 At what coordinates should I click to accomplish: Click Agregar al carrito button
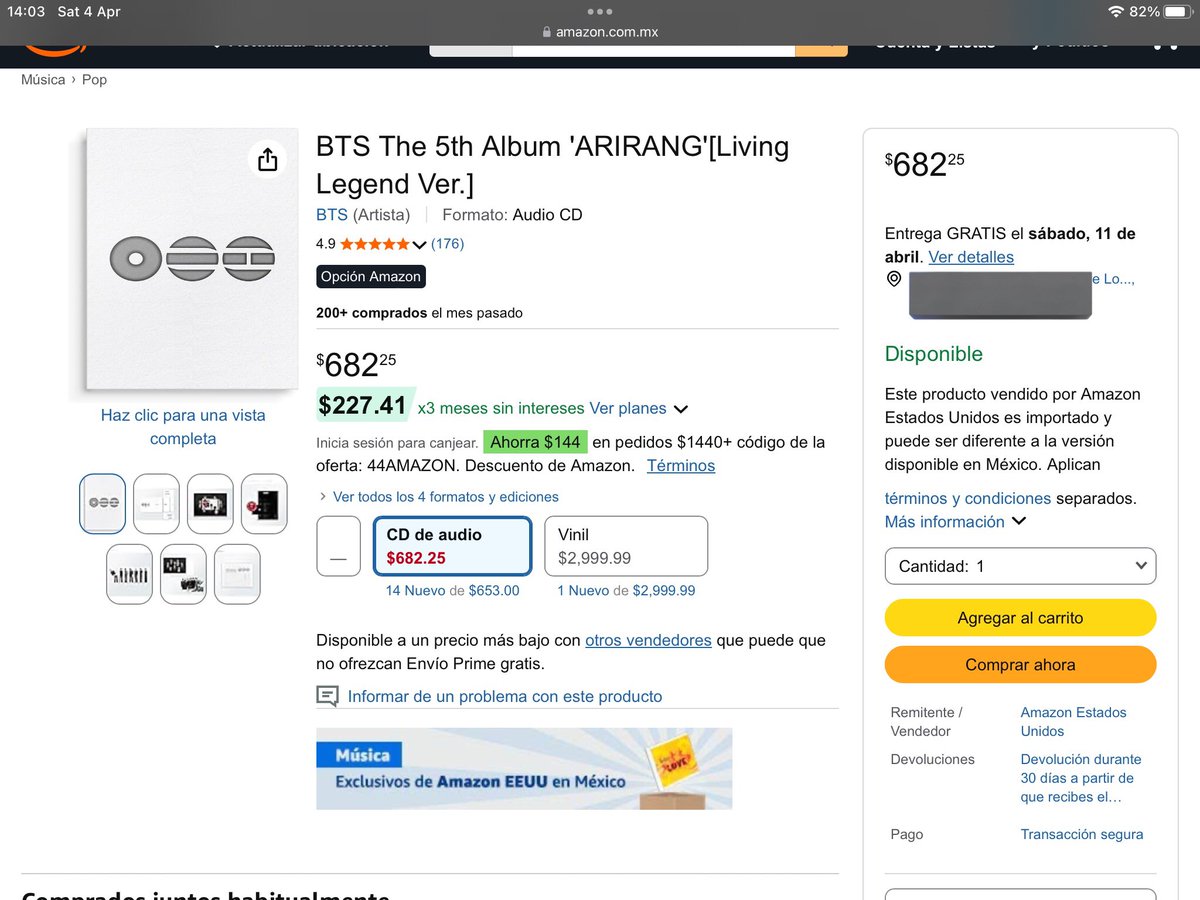(x=1020, y=618)
